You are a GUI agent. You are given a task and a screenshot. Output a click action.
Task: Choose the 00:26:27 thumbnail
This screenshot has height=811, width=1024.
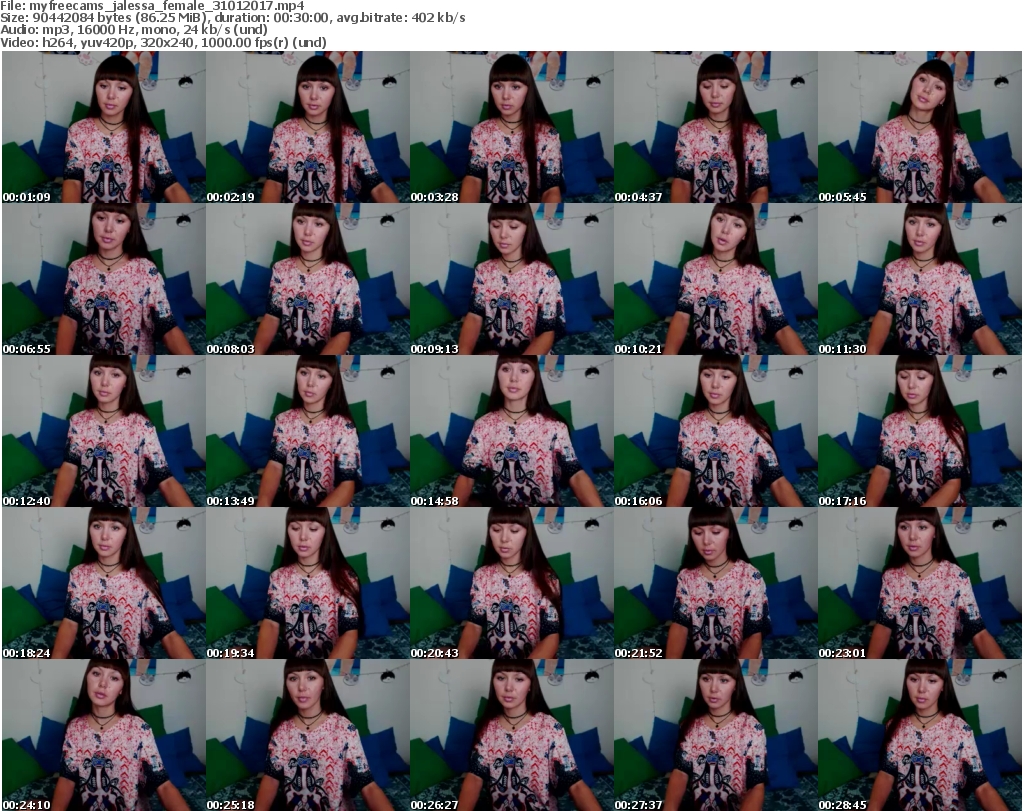pos(511,735)
